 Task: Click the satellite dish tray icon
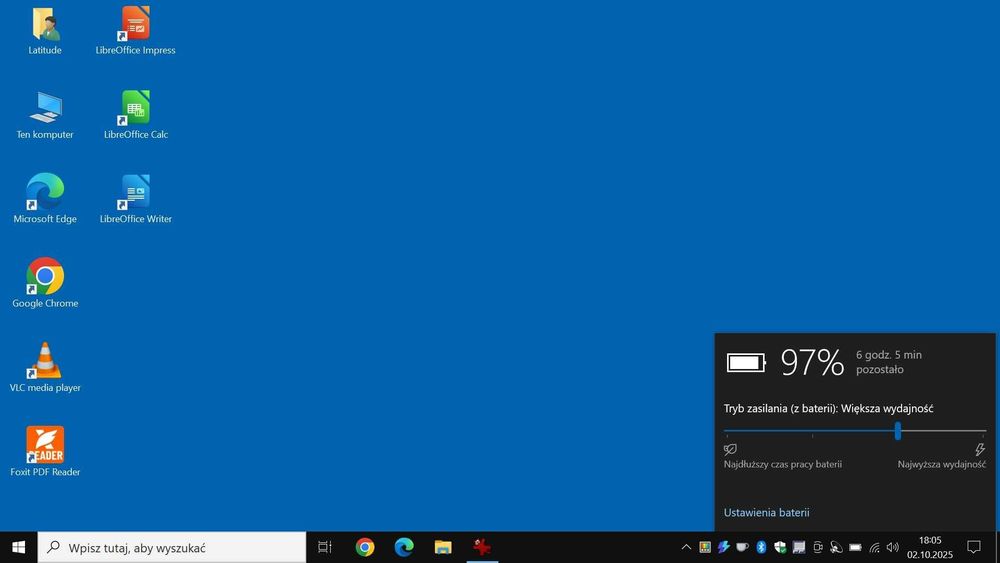click(x=836, y=547)
